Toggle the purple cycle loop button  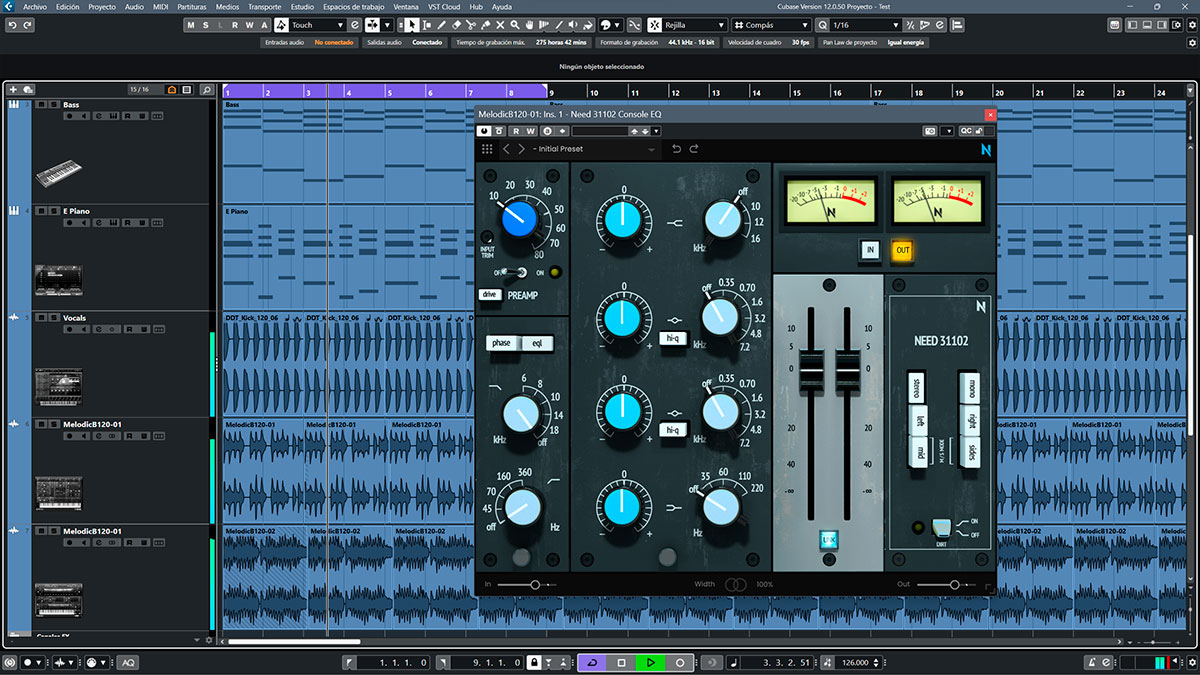point(592,662)
